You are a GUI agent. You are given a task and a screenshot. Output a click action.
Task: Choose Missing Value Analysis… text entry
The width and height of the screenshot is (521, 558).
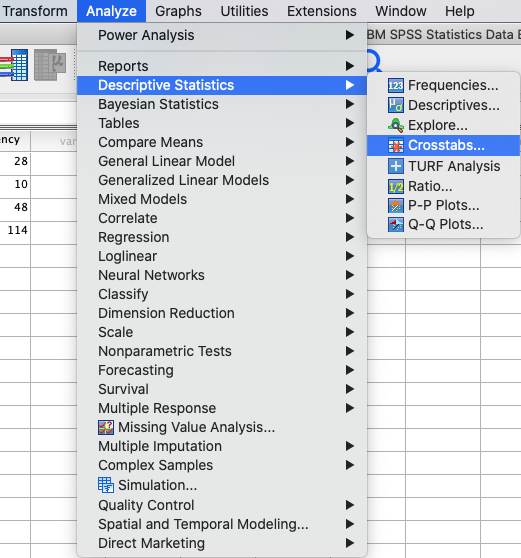click(196, 427)
